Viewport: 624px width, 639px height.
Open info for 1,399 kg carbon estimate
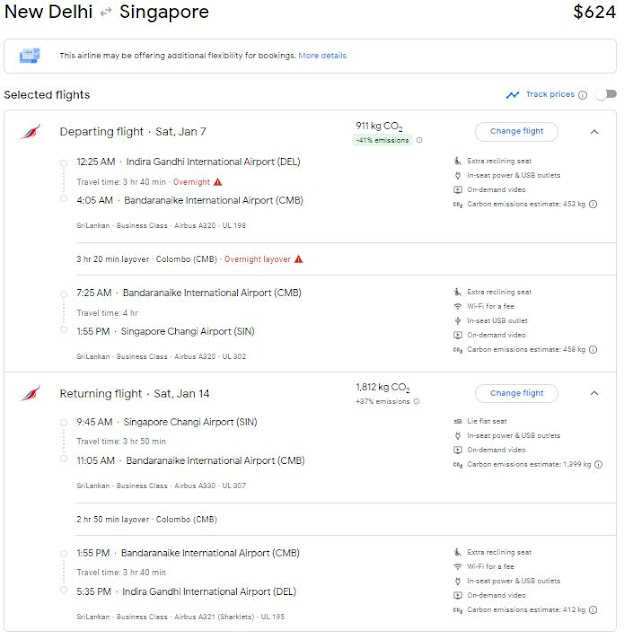click(598, 465)
